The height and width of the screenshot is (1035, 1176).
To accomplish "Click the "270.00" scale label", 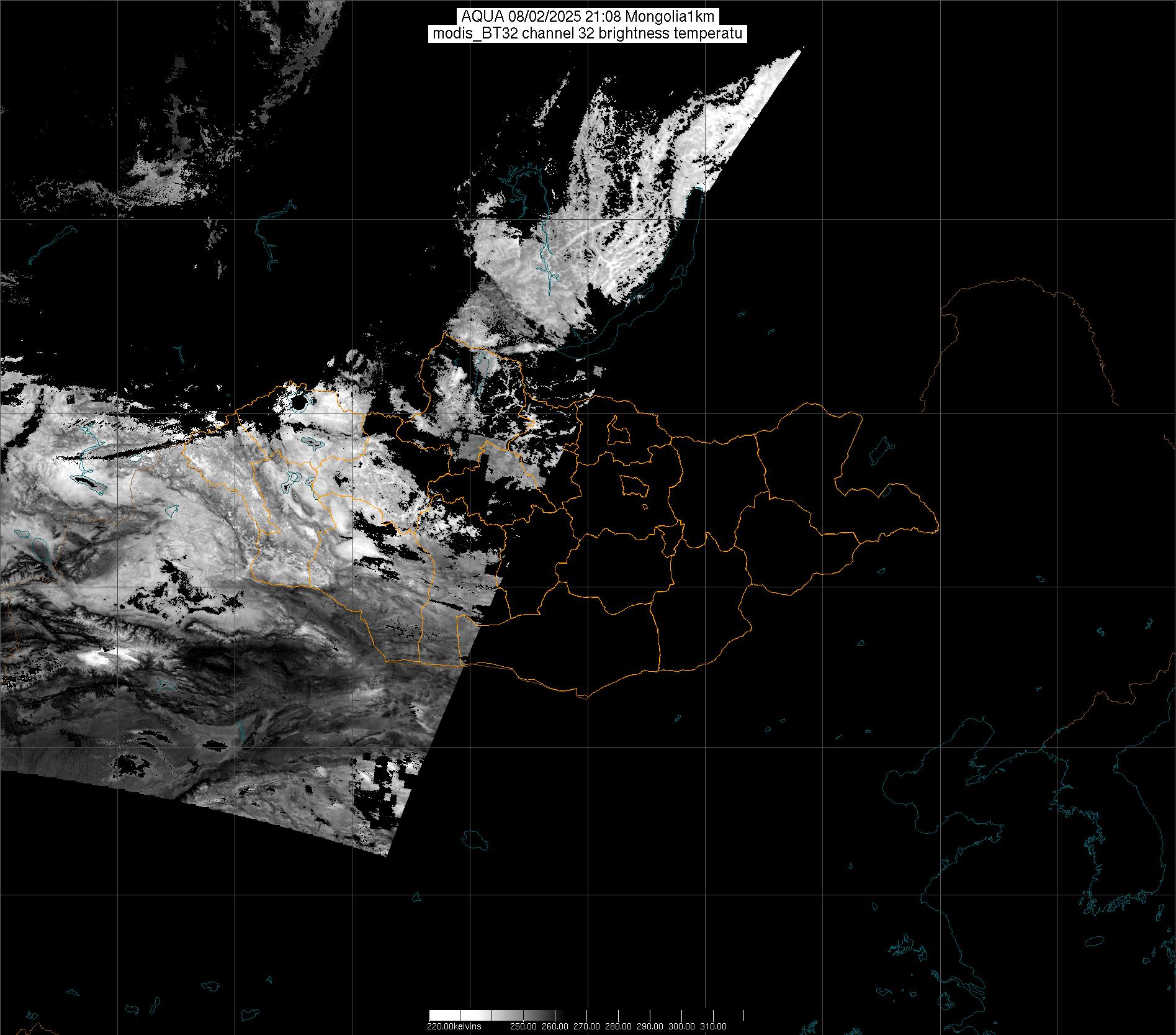I will pyautogui.click(x=586, y=1026).
